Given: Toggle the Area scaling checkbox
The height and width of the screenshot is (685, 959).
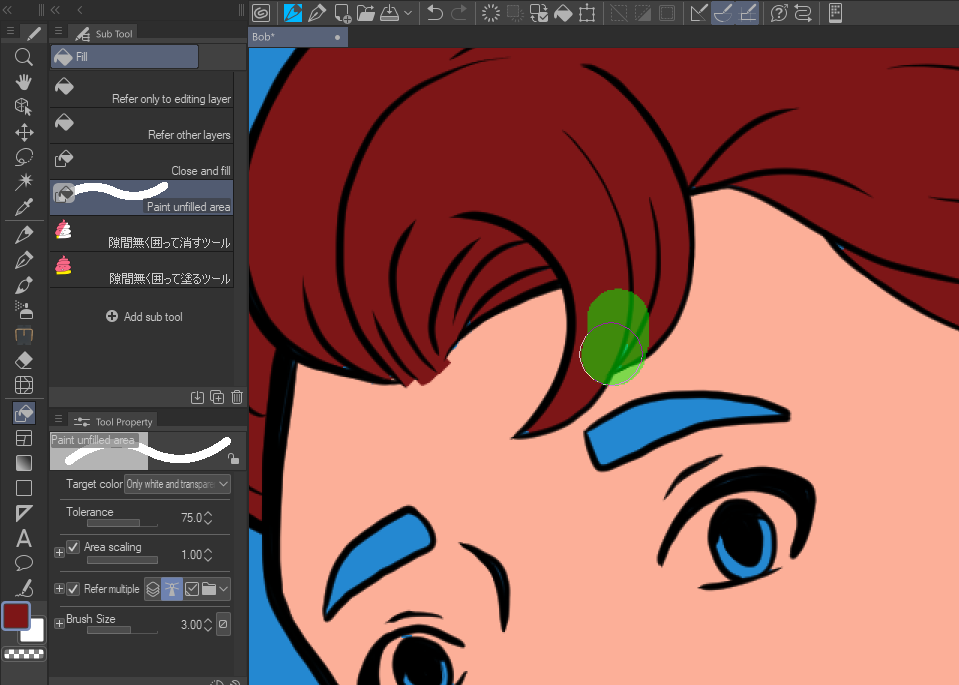Looking at the screenshot, I should tap(73, 547).
